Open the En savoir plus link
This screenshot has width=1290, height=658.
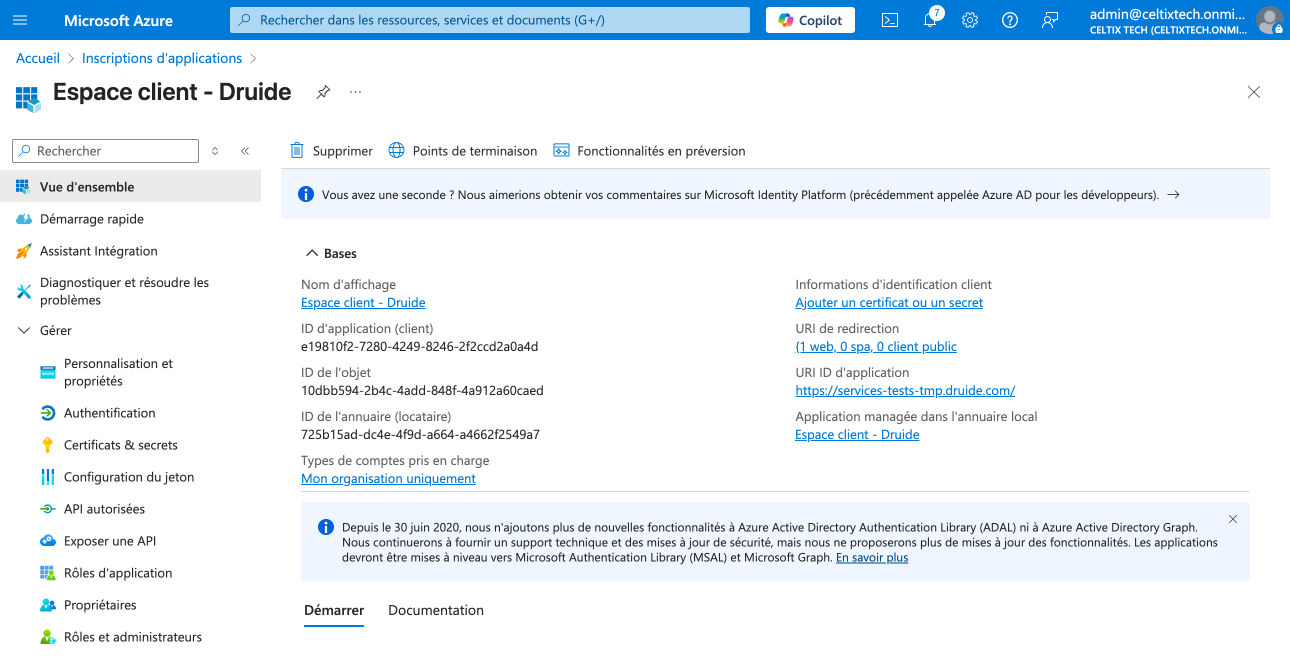point(871,558)
